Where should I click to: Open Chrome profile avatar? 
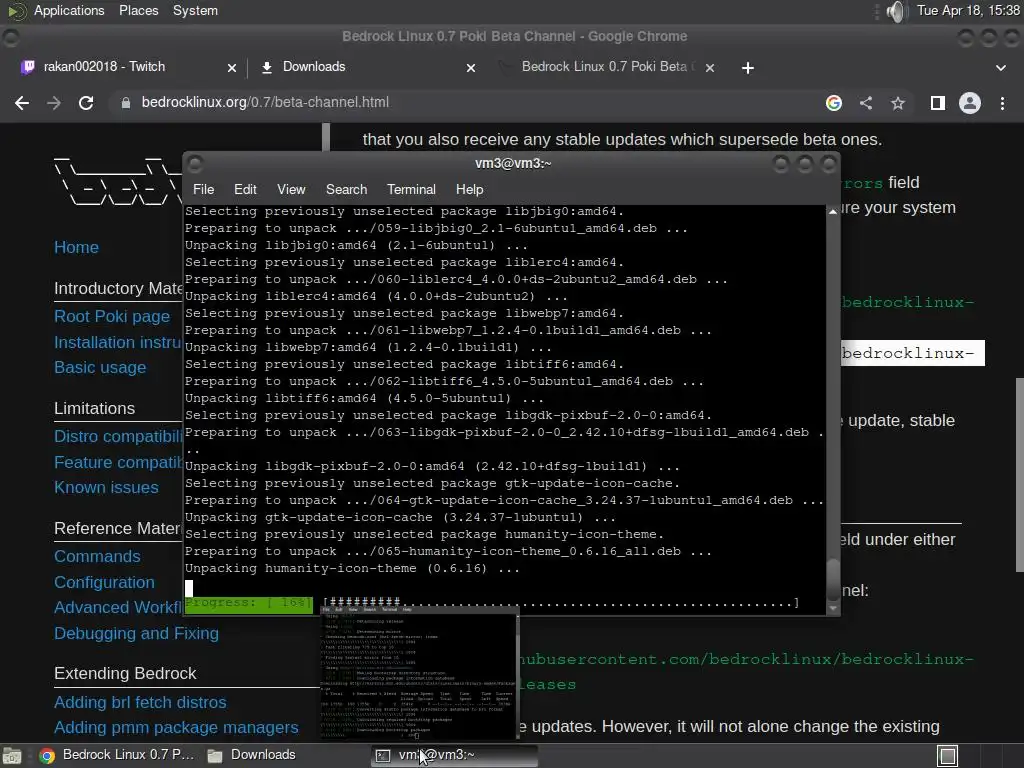pyautogui.click(x=970, y=103)
